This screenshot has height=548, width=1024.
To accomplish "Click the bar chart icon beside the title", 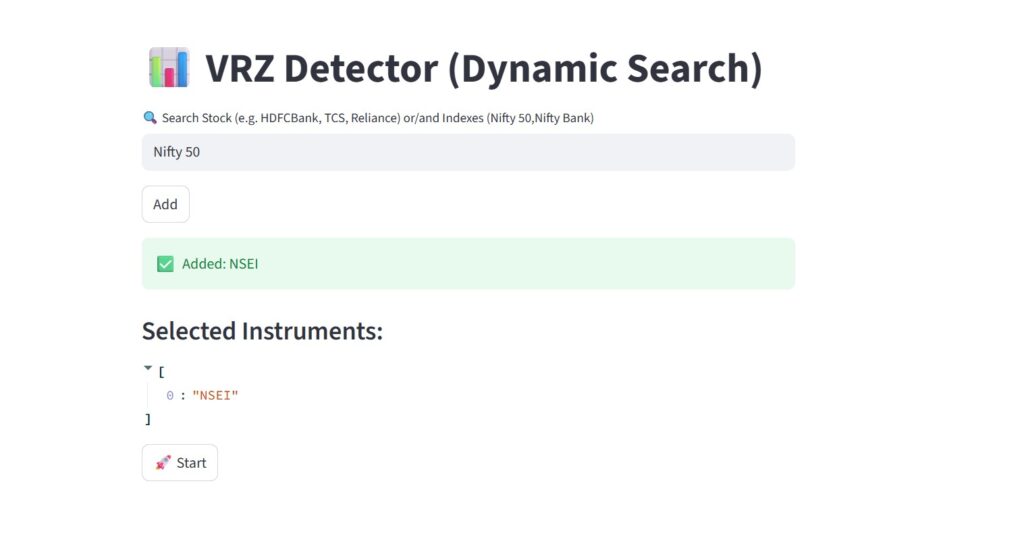I will [169, 67].
